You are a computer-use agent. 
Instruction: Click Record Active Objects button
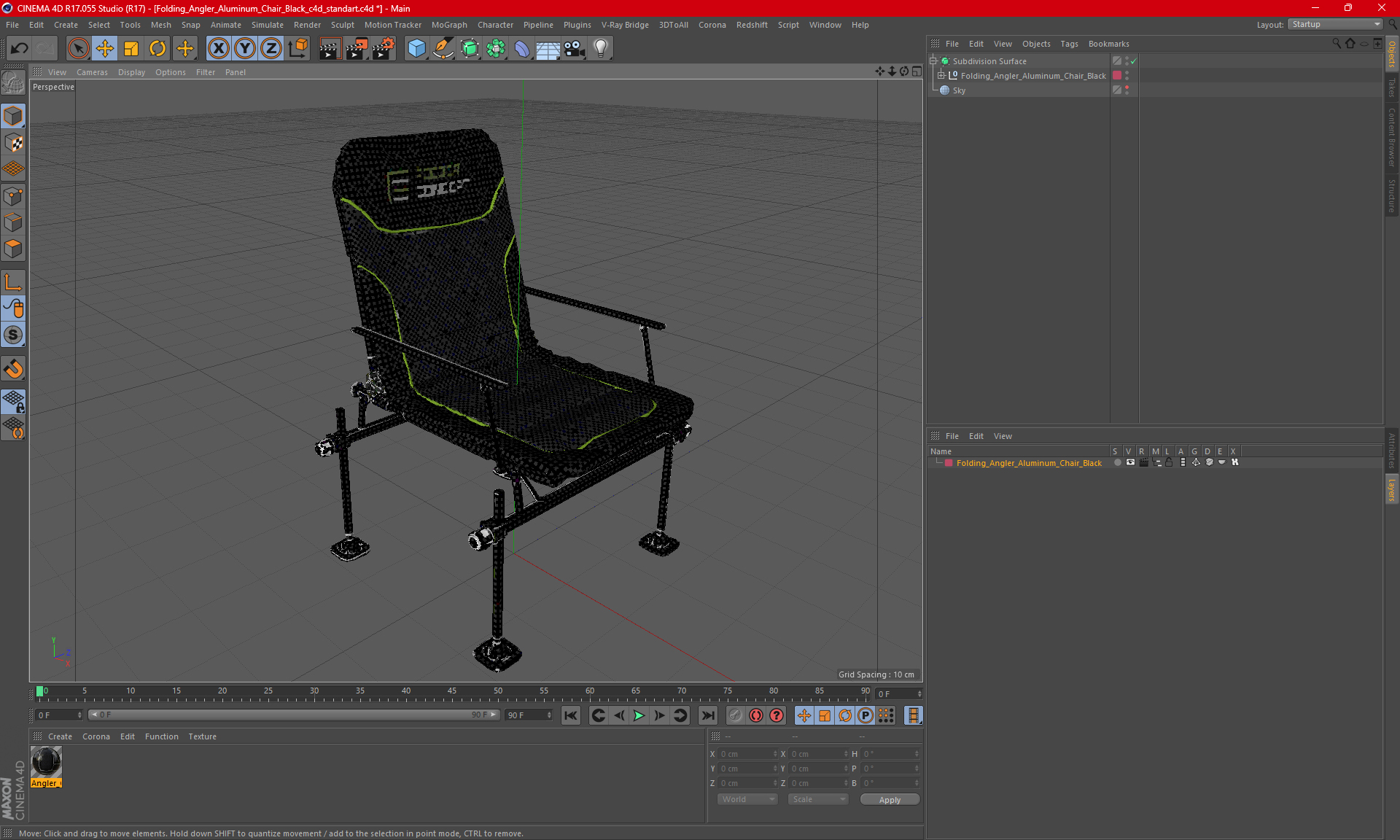tap(735, 715)
